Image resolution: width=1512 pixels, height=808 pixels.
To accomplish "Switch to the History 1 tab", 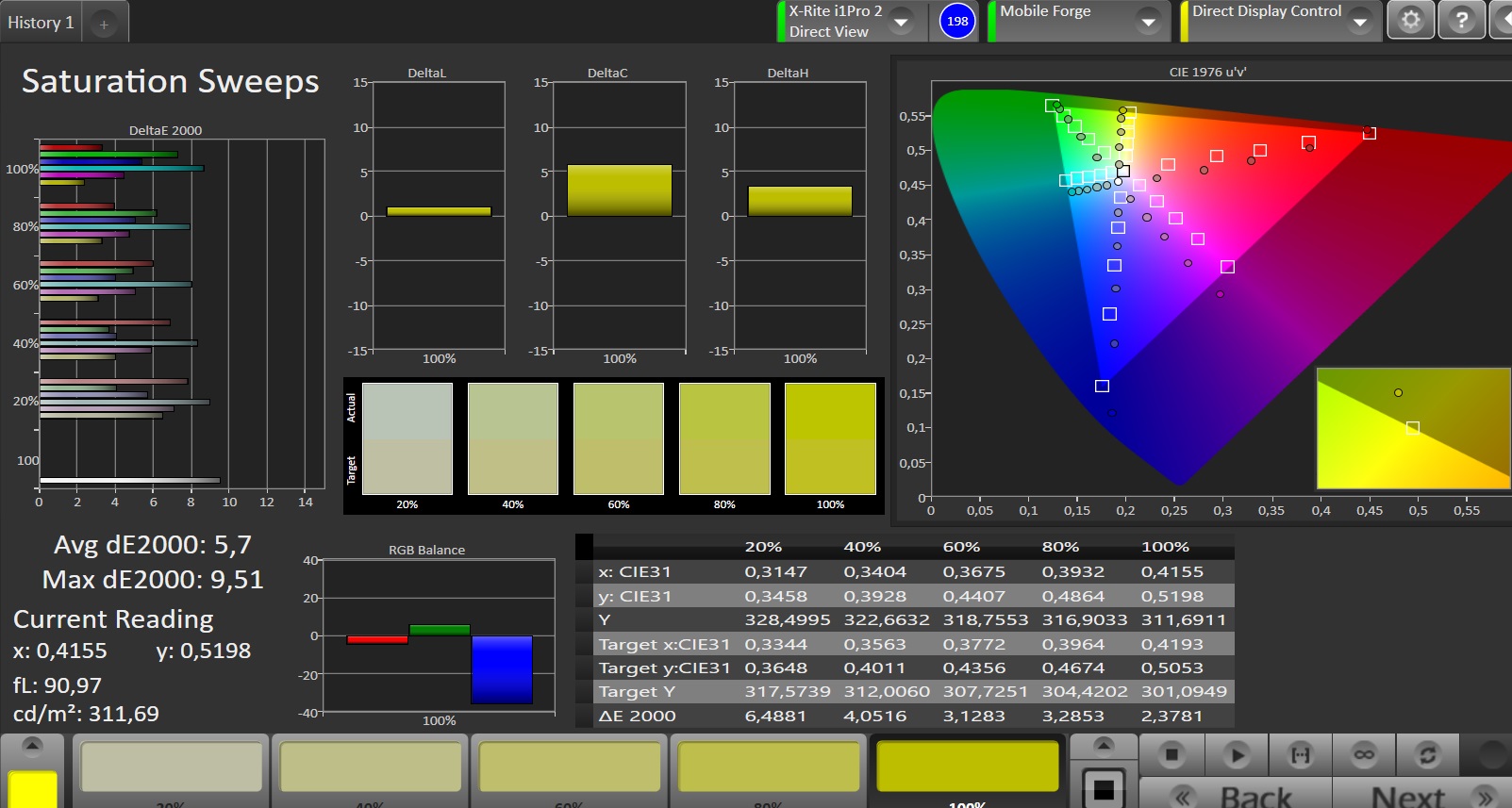I will coord(41,23).
